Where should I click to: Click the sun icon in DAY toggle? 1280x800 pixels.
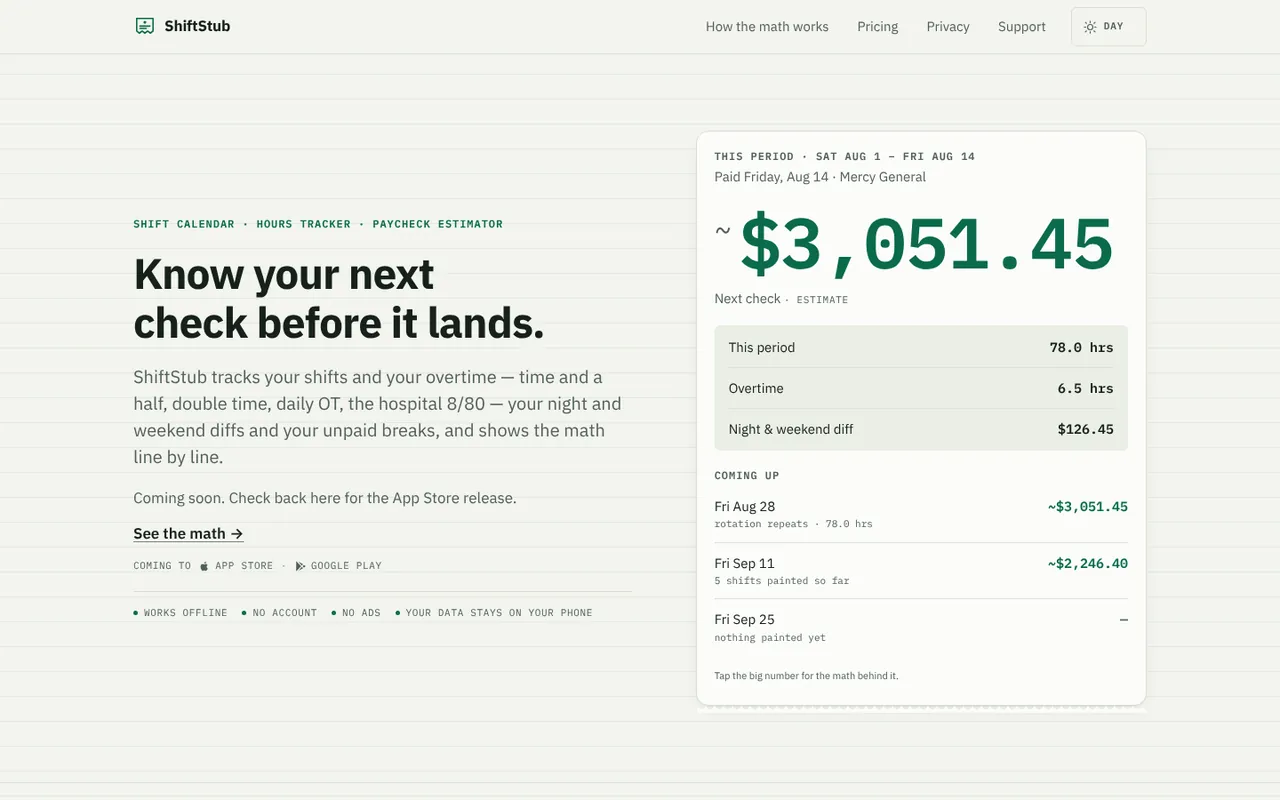pos(1090,27)
